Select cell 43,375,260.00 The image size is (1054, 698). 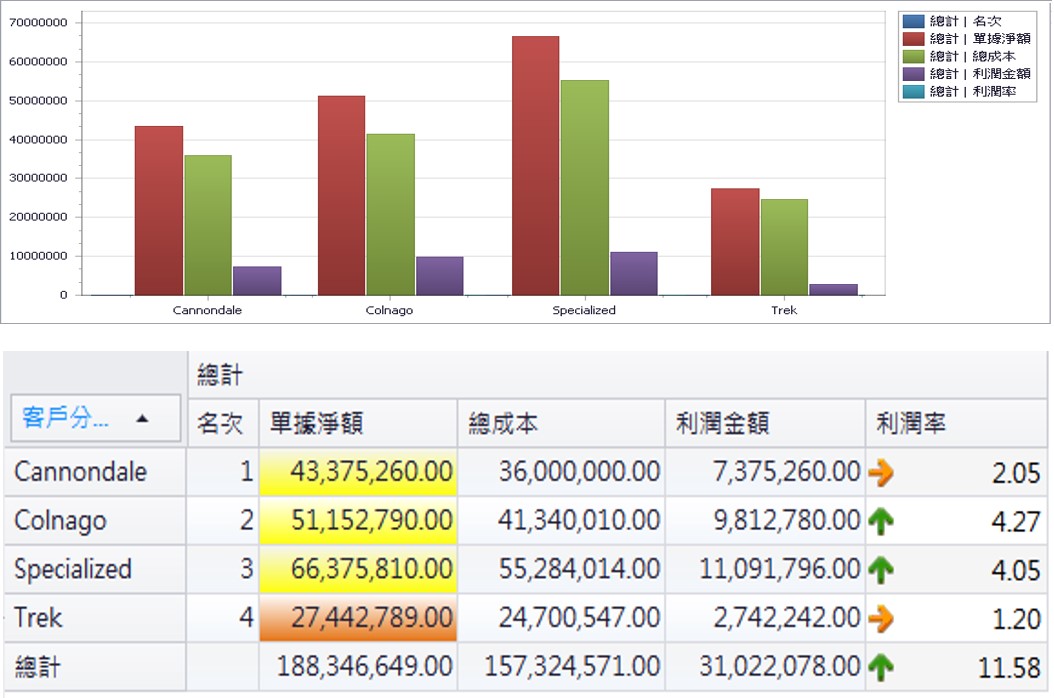358,472
